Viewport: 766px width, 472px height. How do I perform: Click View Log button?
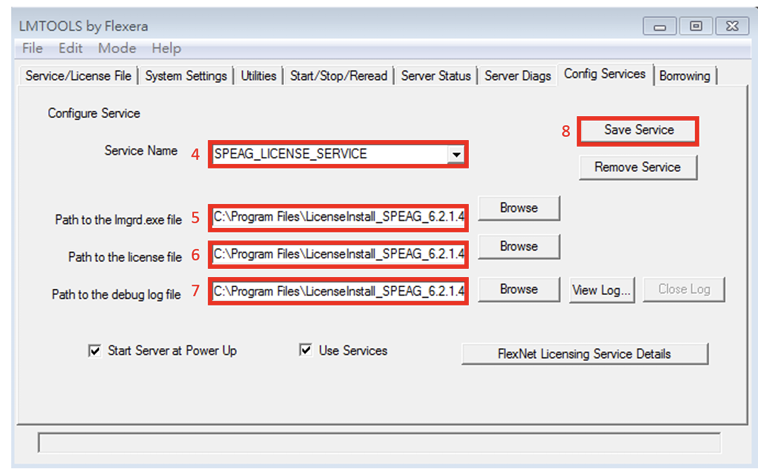tap(601, 289)
